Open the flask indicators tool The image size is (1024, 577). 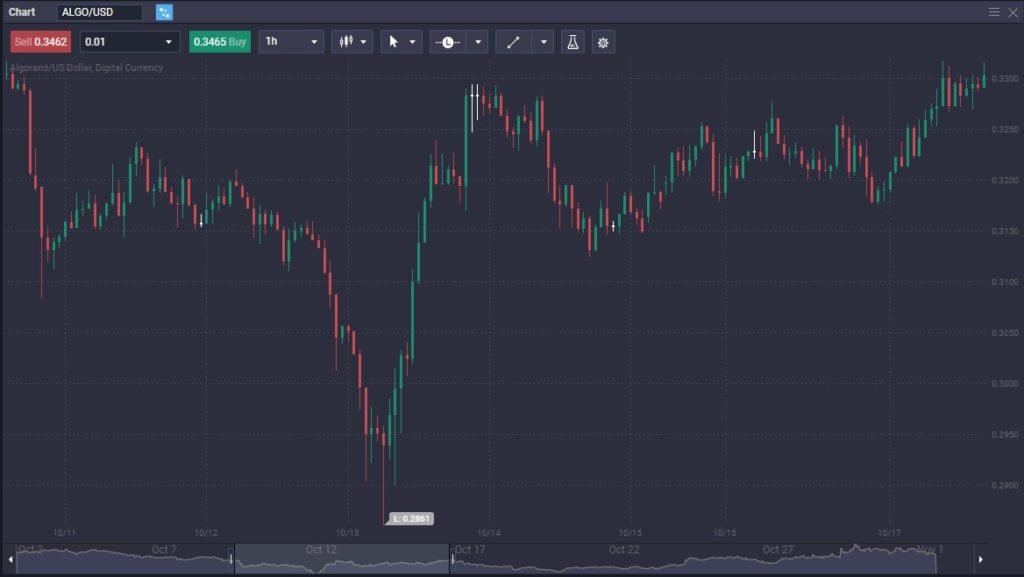tap(573, 42)
